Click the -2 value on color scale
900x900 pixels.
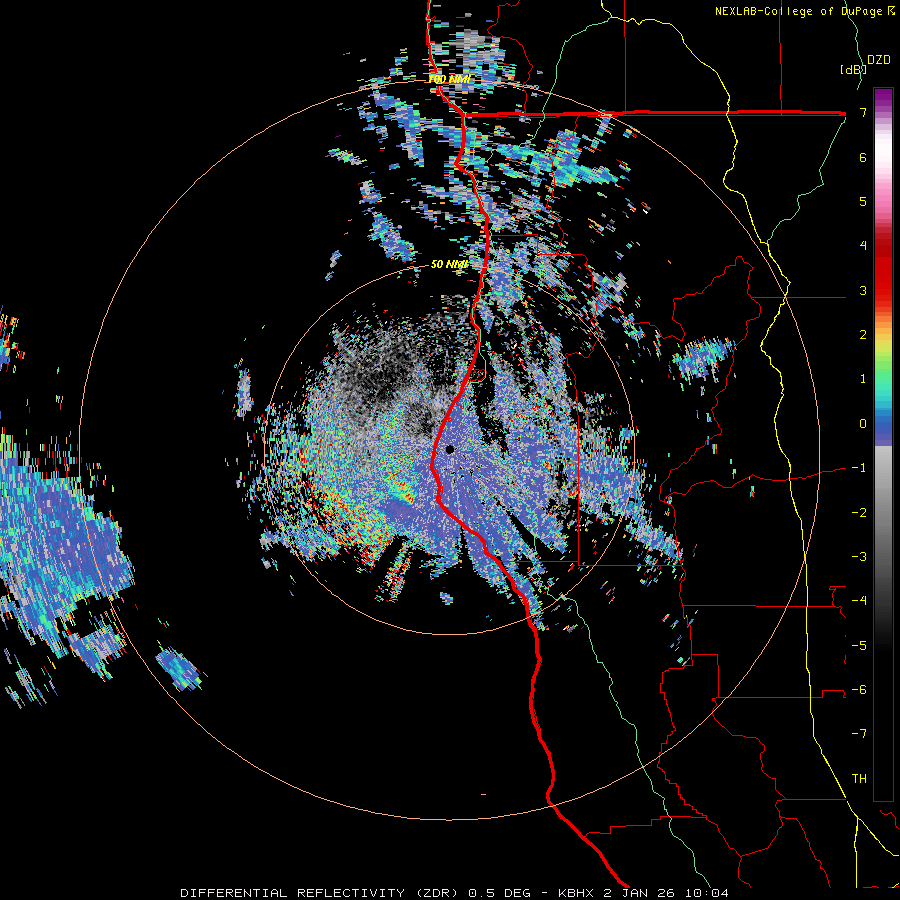click(x=859, y=513)
